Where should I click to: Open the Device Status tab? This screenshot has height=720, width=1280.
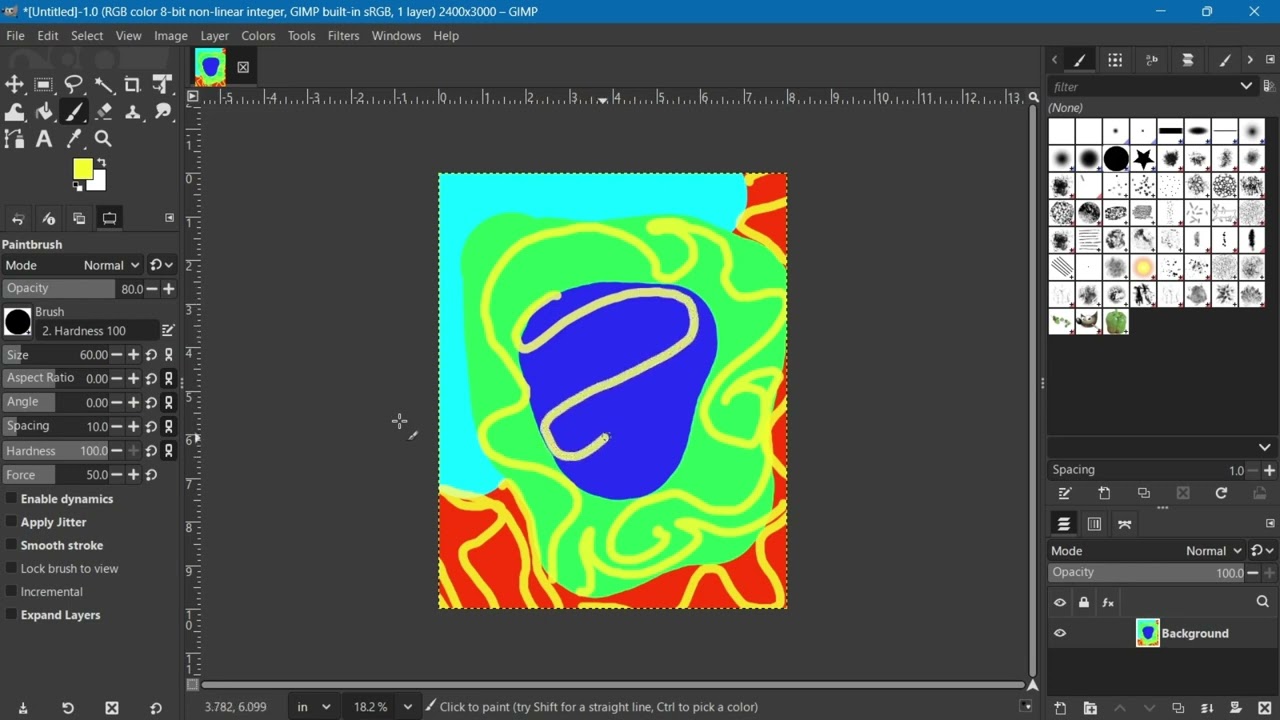(x=48, y=218)
